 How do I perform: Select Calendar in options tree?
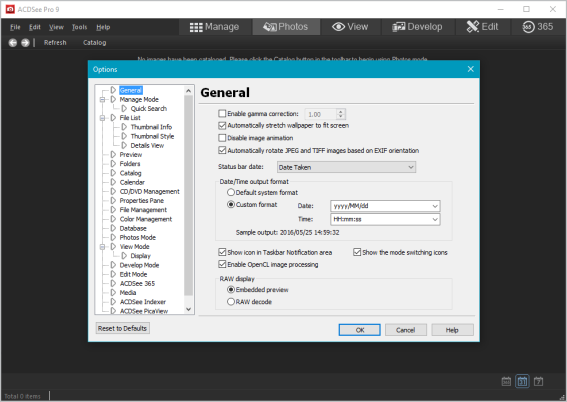[x=132, y=182]
